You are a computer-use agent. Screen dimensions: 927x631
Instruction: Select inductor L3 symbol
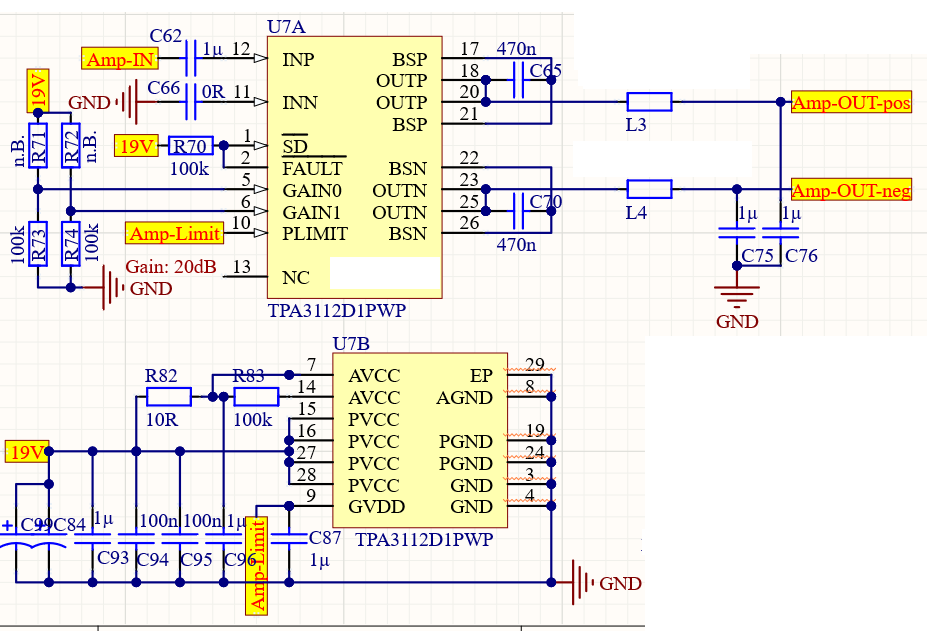pos(649,102)
